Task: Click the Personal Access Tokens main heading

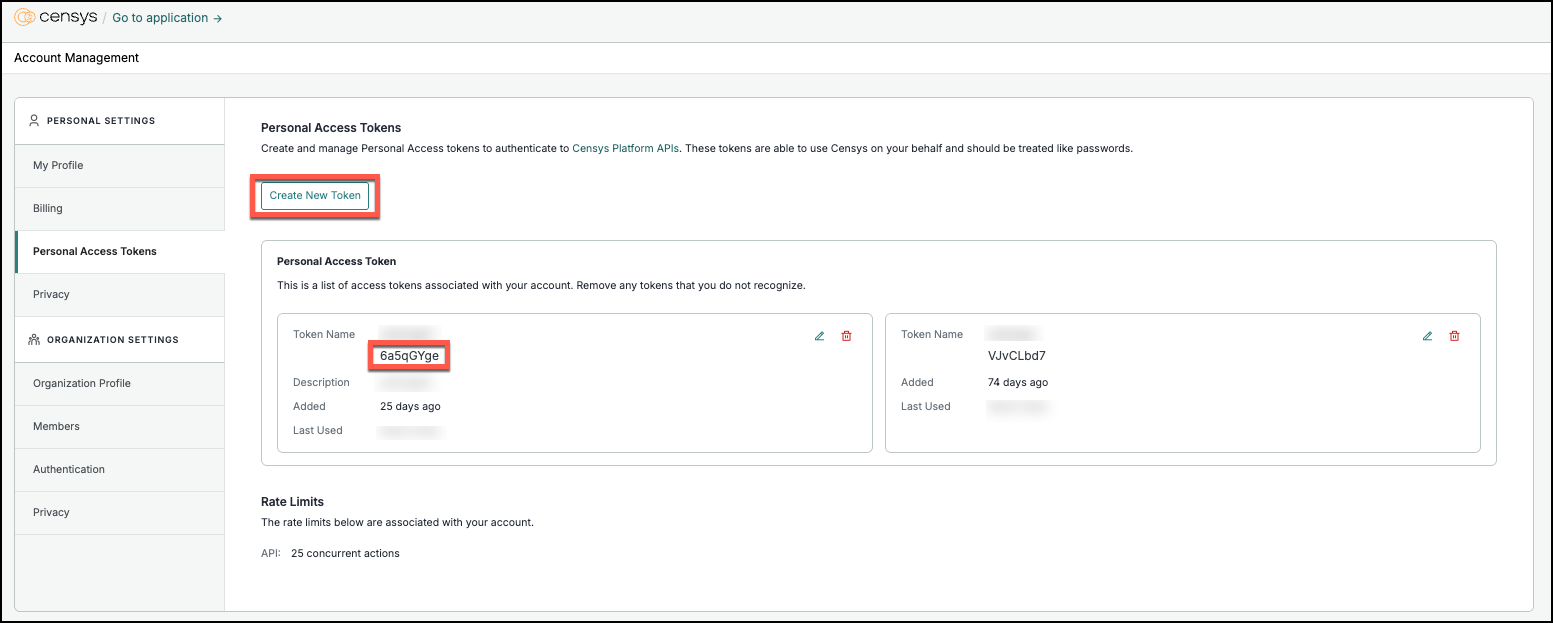Action: tap(331, 128)
